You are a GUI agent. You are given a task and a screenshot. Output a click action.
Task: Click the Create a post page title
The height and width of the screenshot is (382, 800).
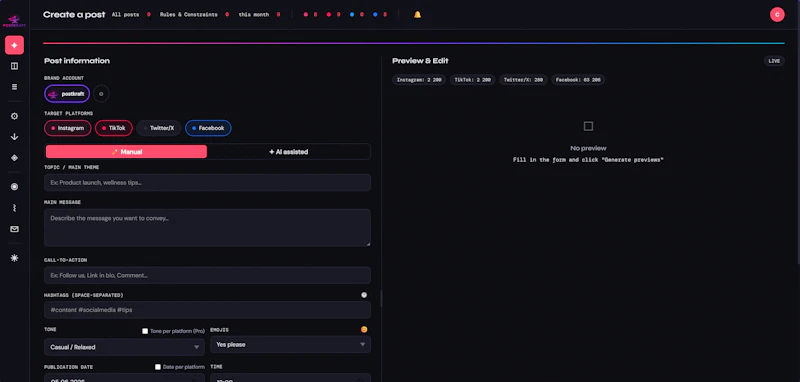pos(74,15)
